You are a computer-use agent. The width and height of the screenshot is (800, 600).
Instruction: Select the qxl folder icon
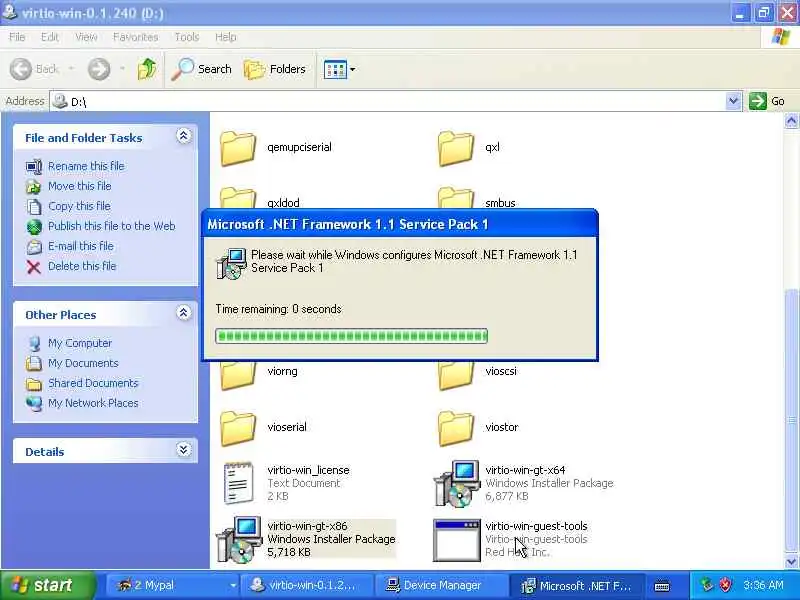click(x=456, y=148)
